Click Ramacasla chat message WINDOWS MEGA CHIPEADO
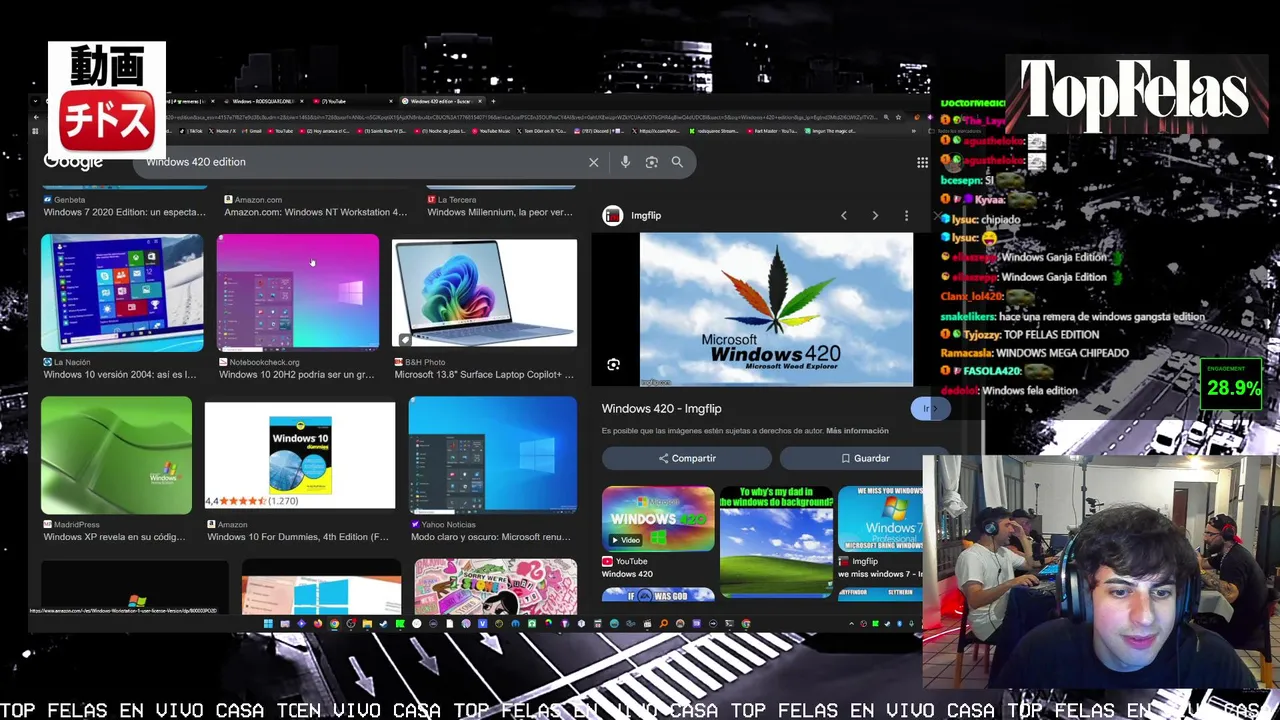 1035,353
